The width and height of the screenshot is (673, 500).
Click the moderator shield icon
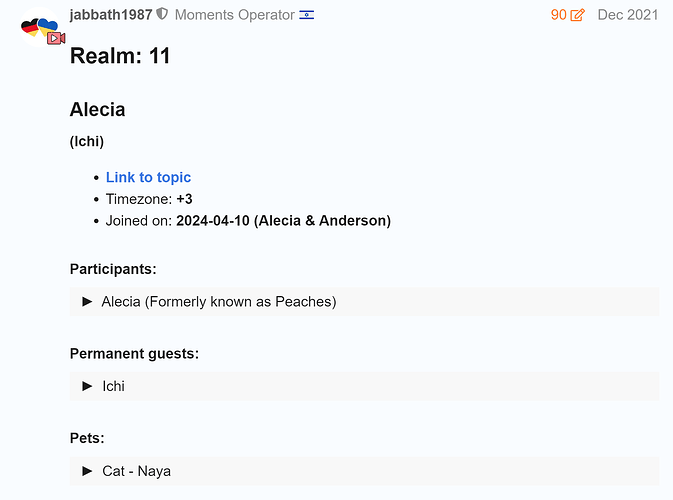pyautogui.click(x=163, y=15)
